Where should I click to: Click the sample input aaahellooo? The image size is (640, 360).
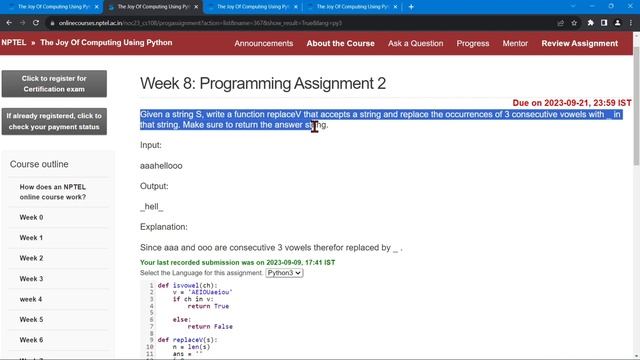click(x=161, y=166)
